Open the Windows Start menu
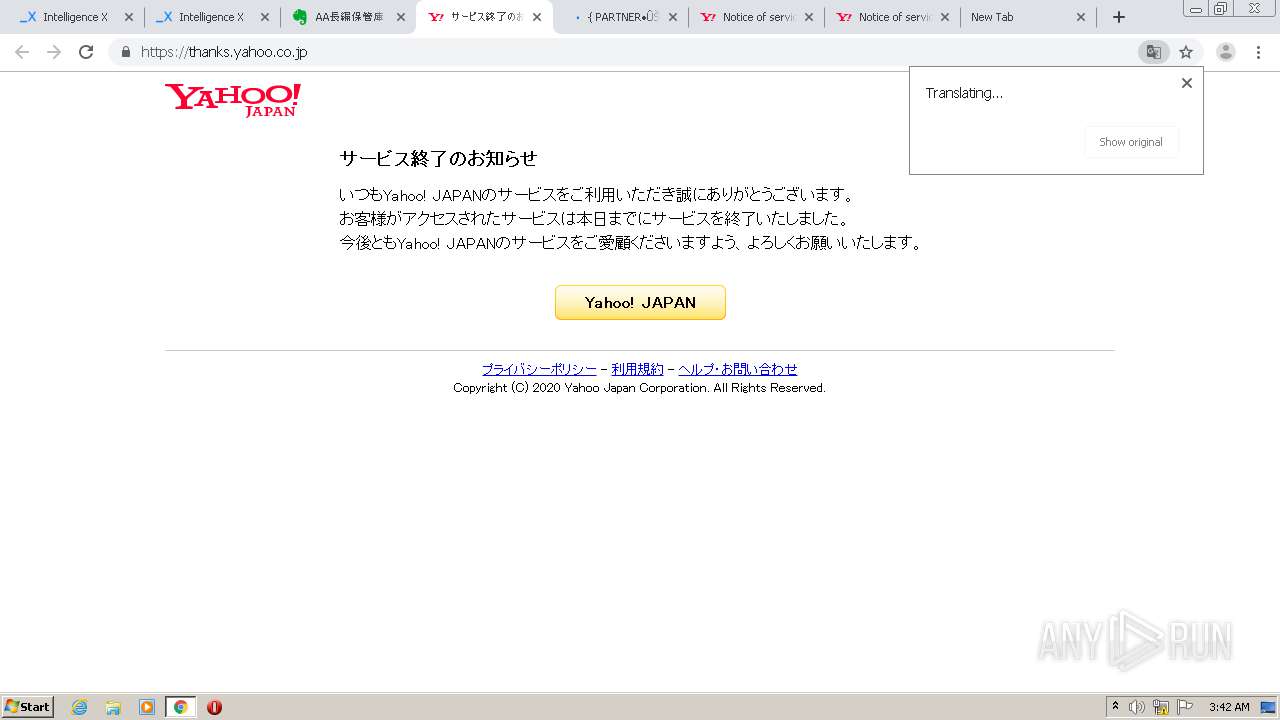The height and width of the screenshot is (720, 1280). pyautogui.click(x=27, y=706)
